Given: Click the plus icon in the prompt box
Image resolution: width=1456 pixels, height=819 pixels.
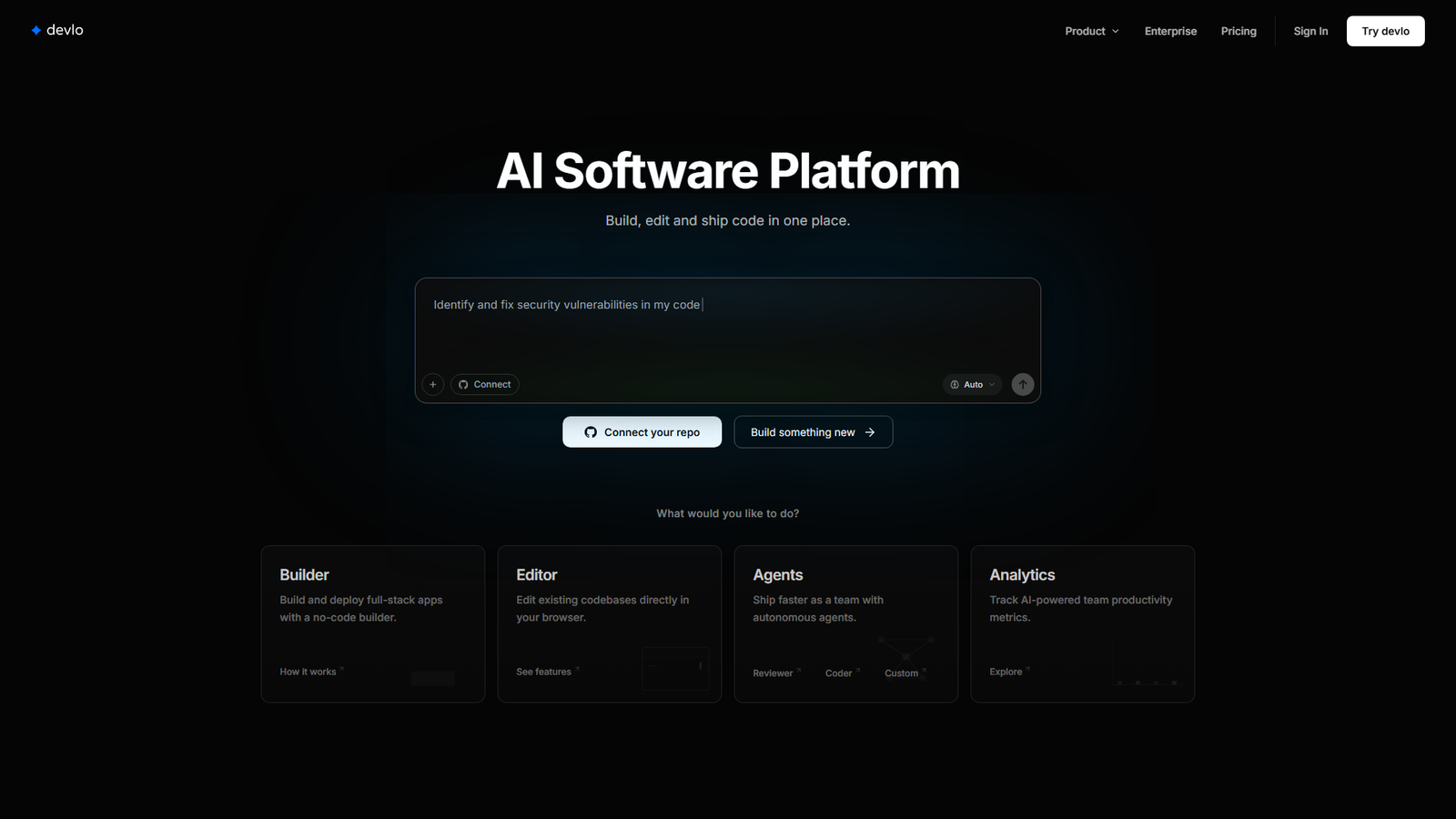Looking at the screenshot, I should tap(432, 384).
